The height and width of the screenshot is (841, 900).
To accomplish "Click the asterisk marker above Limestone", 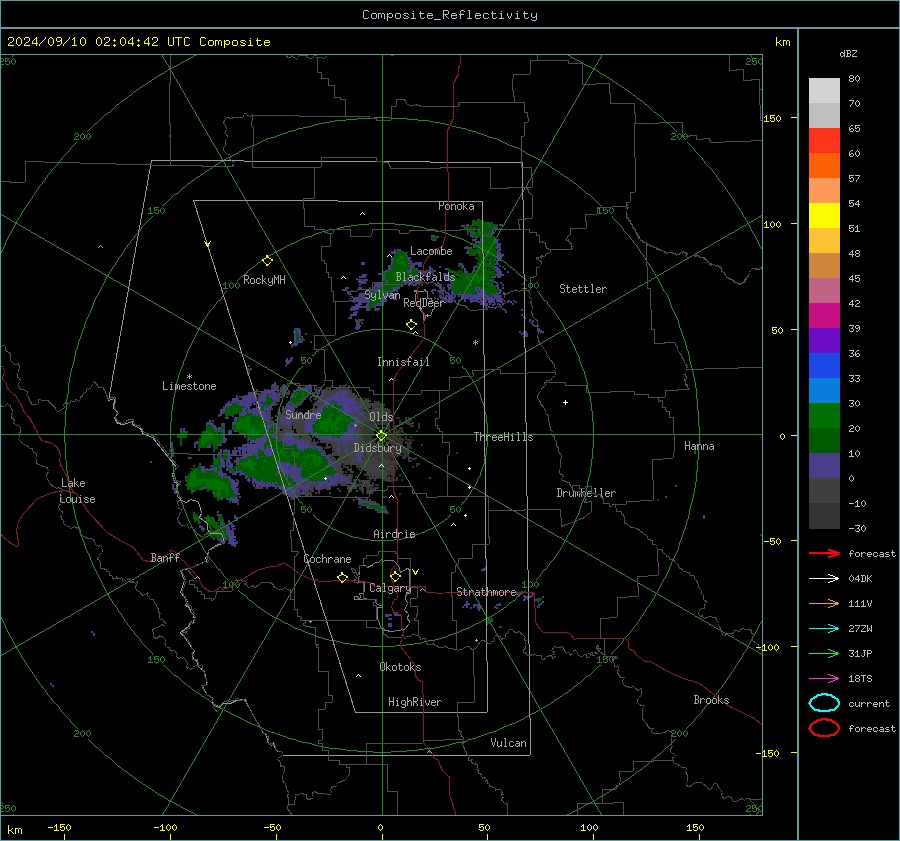I will pyautogui.click(x=189, y=377).
